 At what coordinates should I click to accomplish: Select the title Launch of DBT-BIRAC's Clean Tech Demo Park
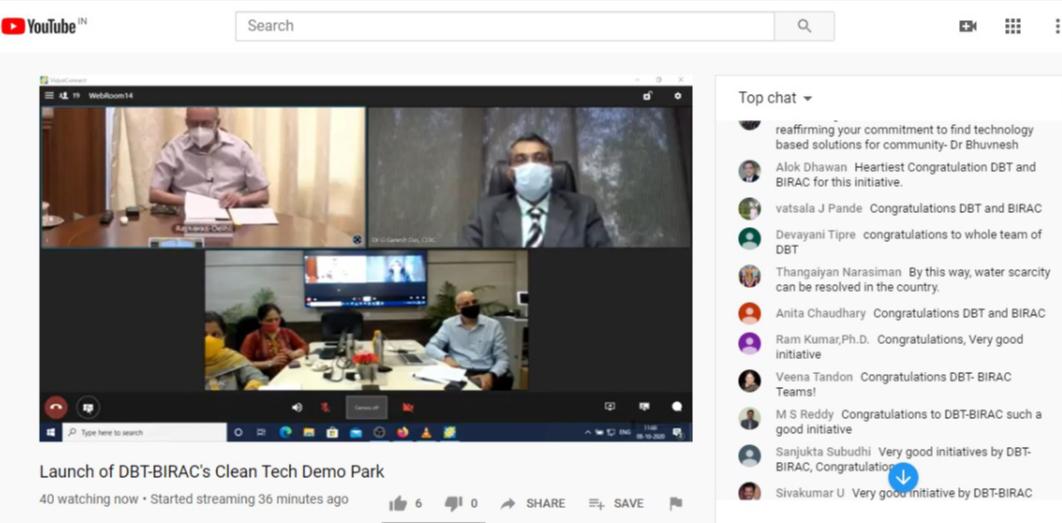(212, 472)
